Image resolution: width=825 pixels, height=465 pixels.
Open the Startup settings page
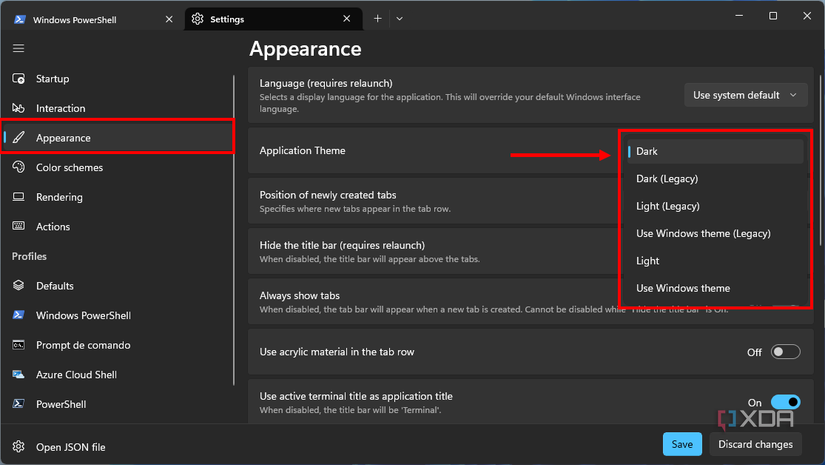[52, 79]
